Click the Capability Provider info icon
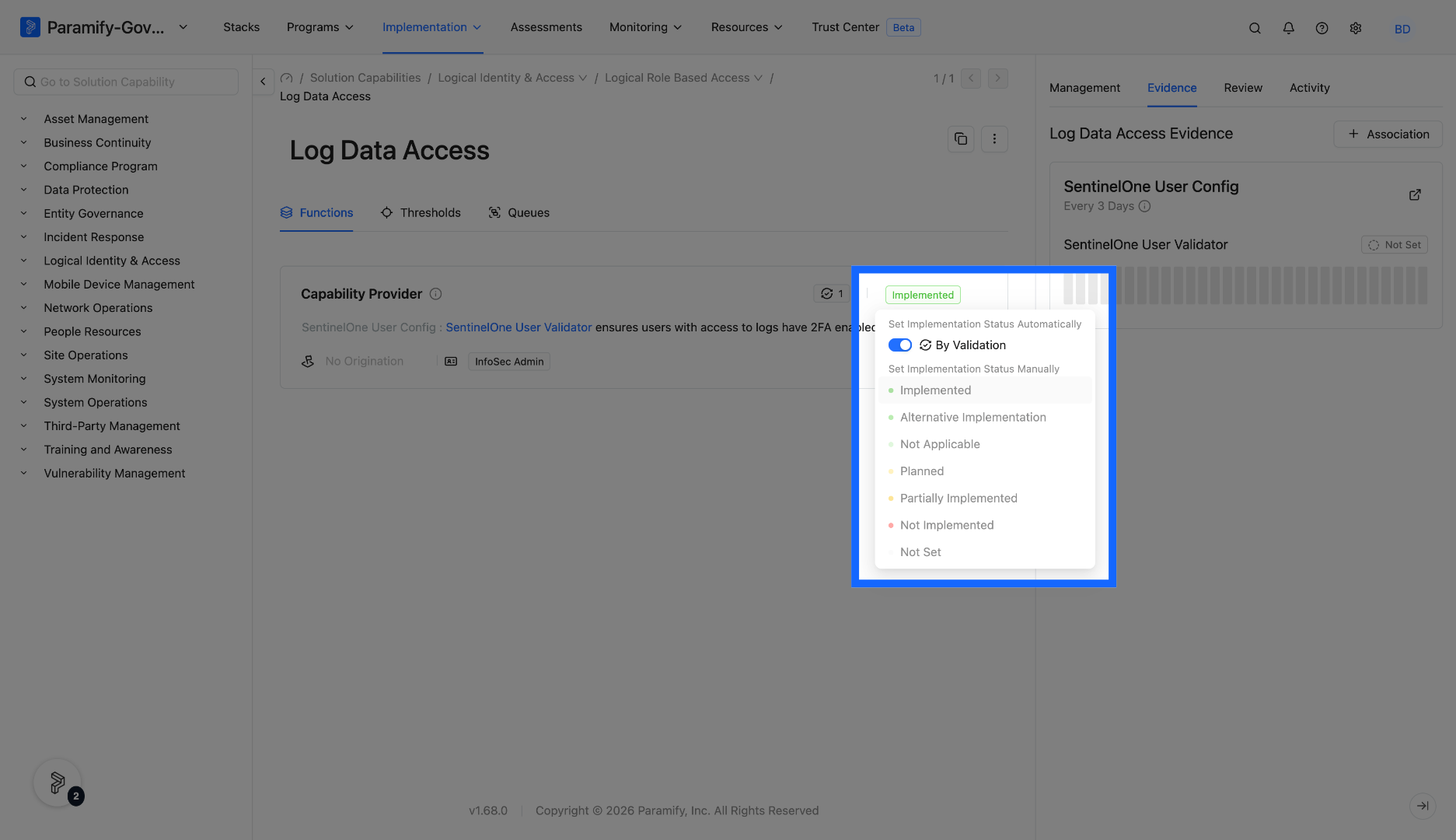 435,294
